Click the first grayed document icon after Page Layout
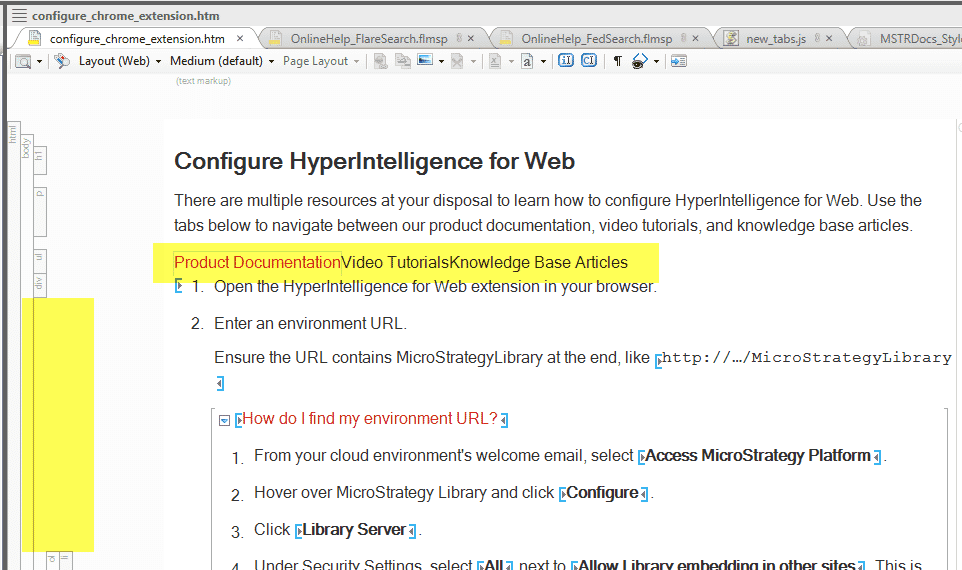This screenshot has height=570, width=962. tap(380, 61)
